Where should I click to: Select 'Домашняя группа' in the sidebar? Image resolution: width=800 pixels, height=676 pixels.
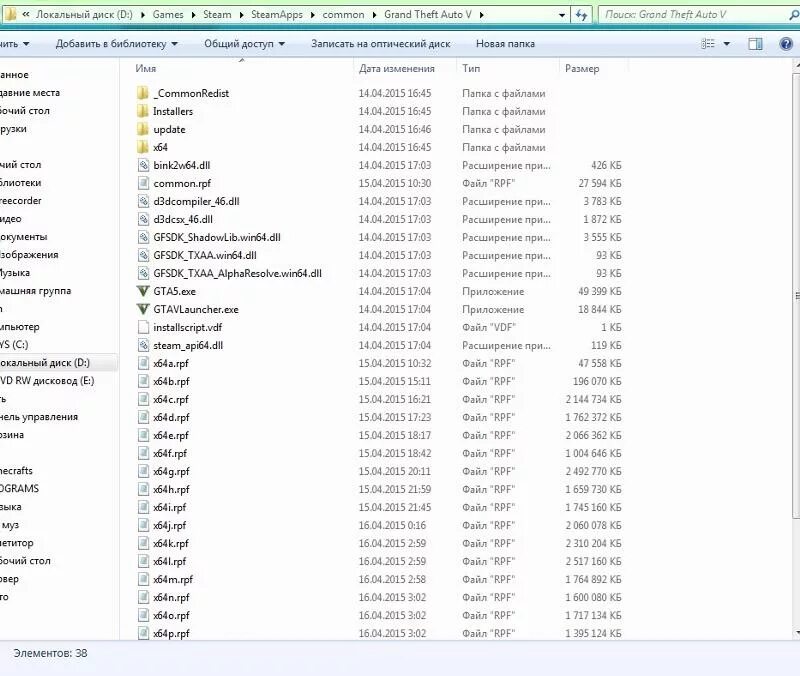coord(35,291)
